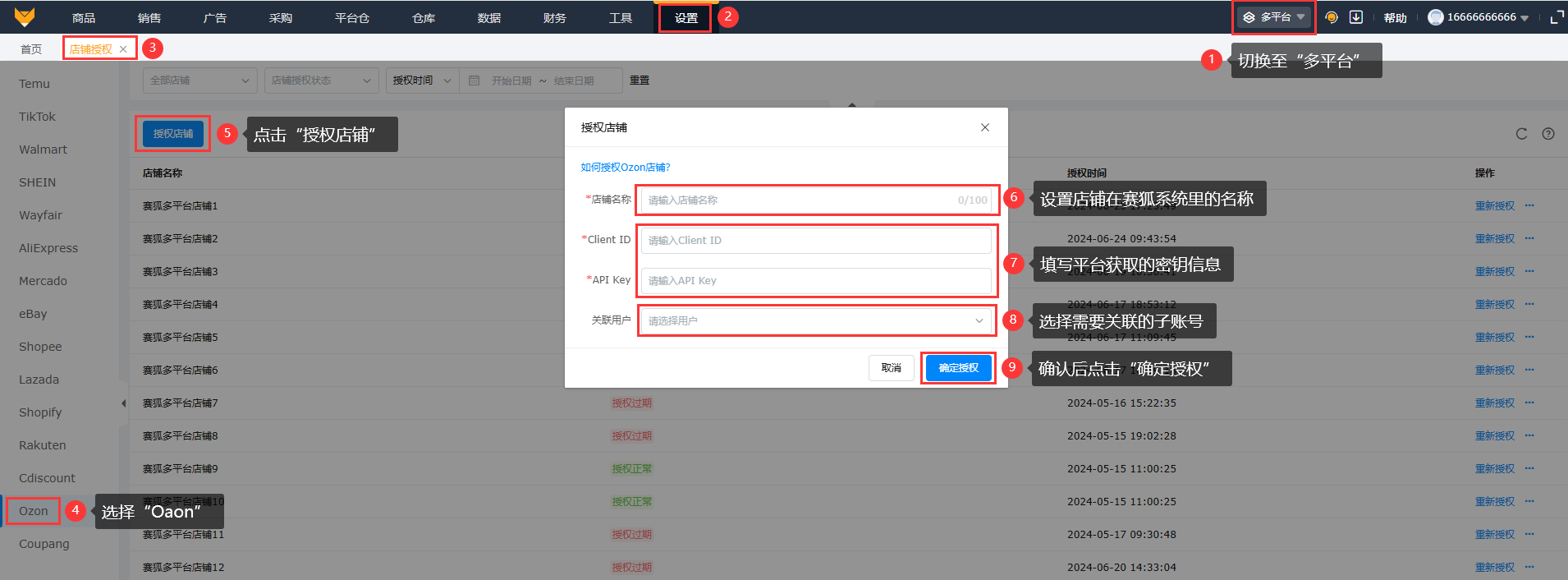Image resolution: width=1568 pixels, height=580 pixels.
Task: Focus the 店铺名称 input field
Action: click(x=816, y=200)
